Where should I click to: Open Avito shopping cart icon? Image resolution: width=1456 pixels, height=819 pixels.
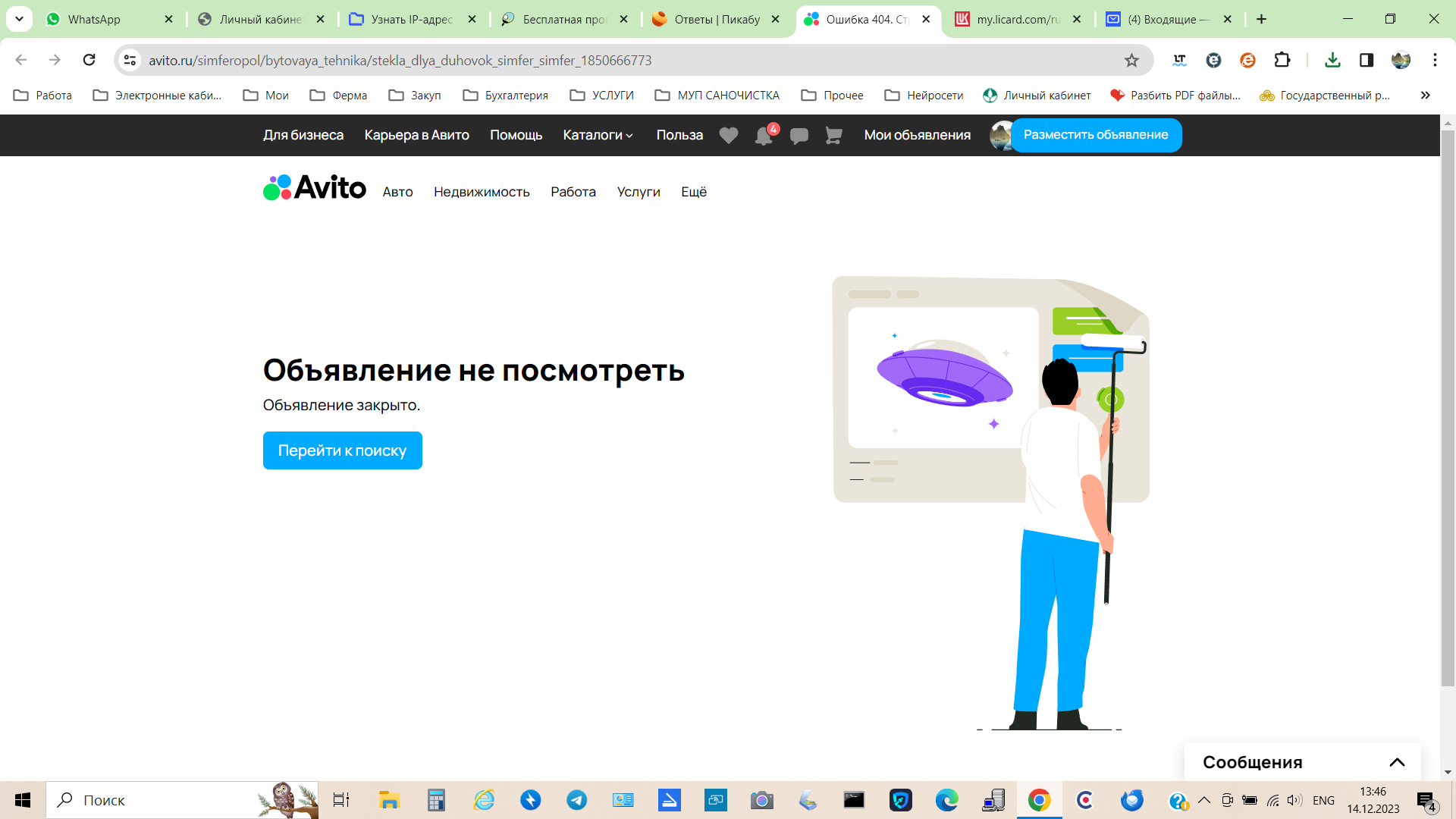point(833,136)
